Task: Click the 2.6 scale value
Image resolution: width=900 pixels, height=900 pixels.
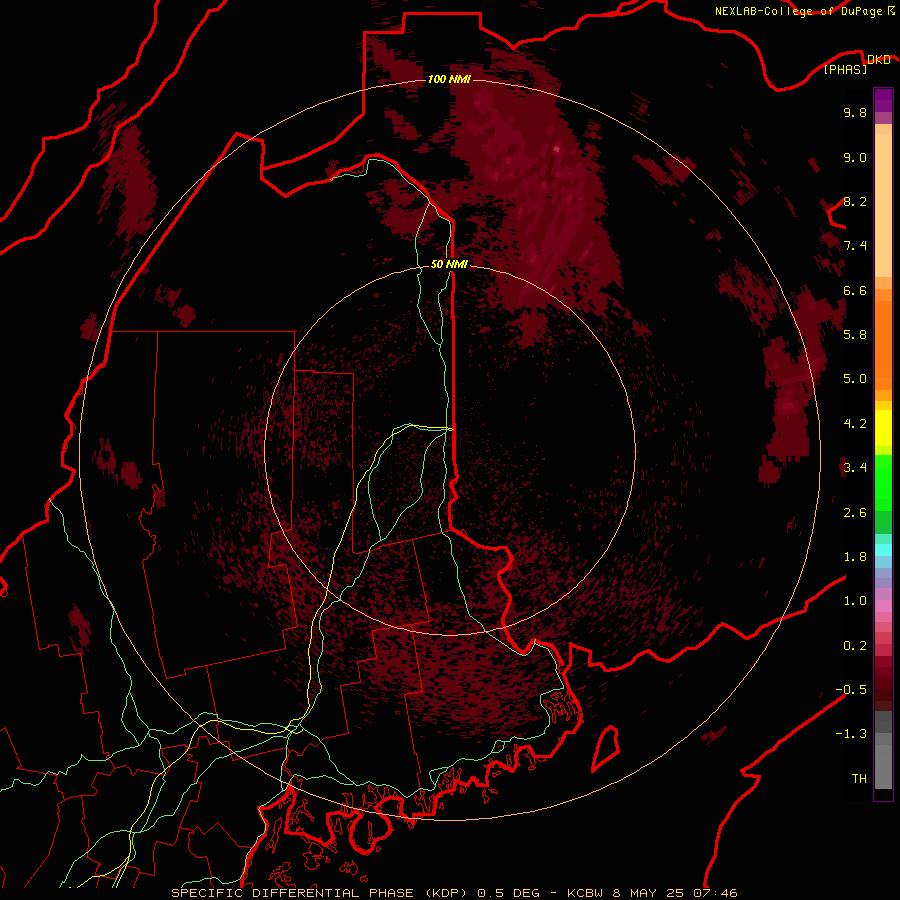Action: [x=855, y=513]
